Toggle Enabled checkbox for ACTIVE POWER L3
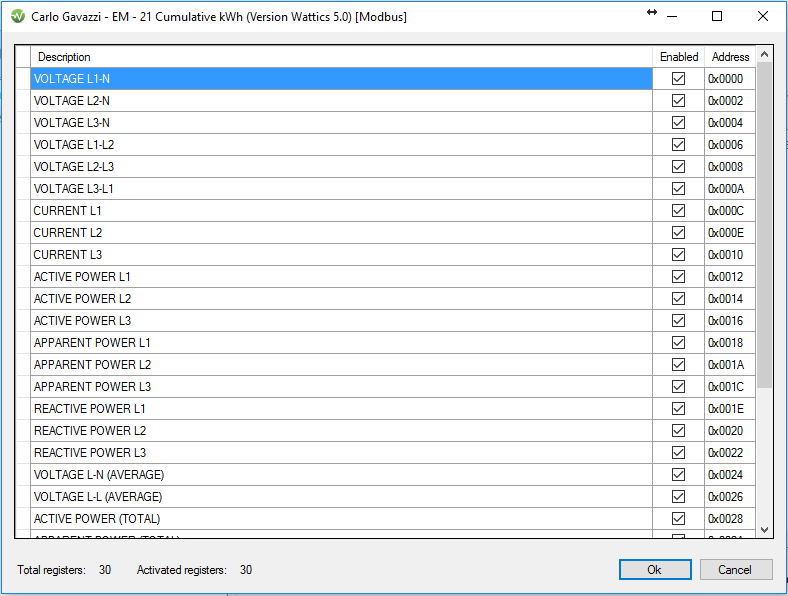The height and width of the screenshot is (596, 788). [x=678, y=321]
